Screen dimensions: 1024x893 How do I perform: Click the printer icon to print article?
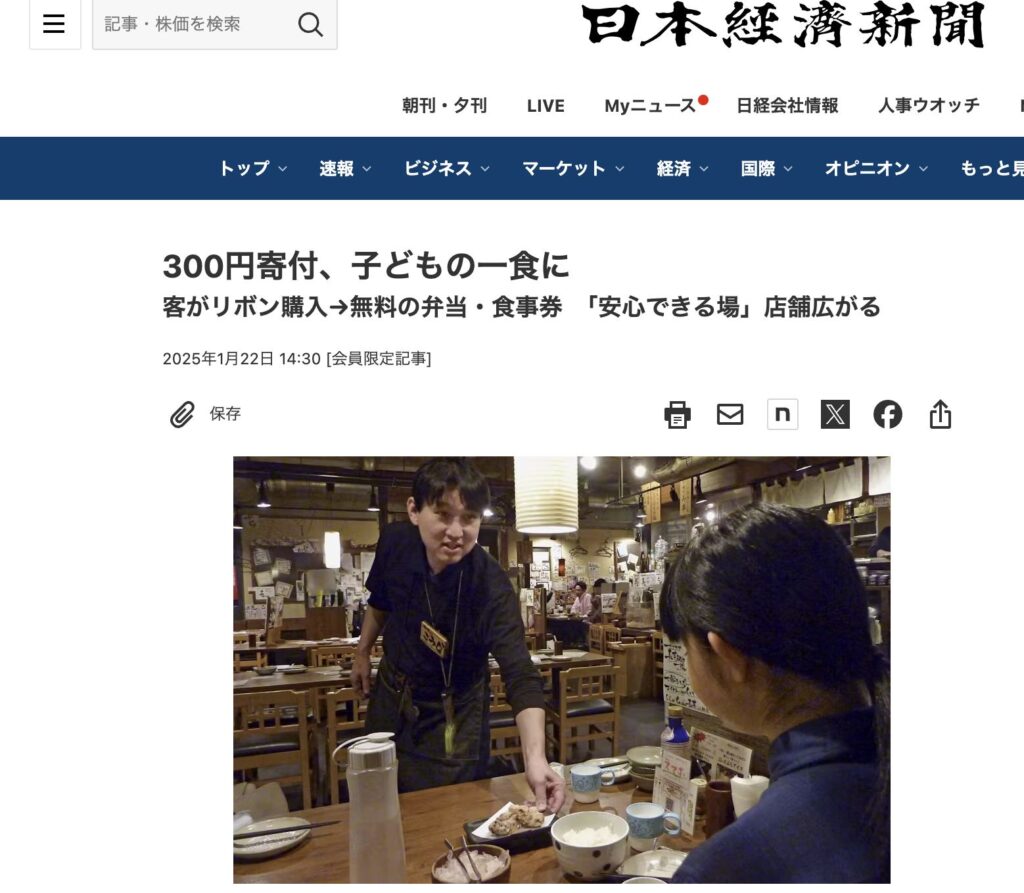click(677, 414)
